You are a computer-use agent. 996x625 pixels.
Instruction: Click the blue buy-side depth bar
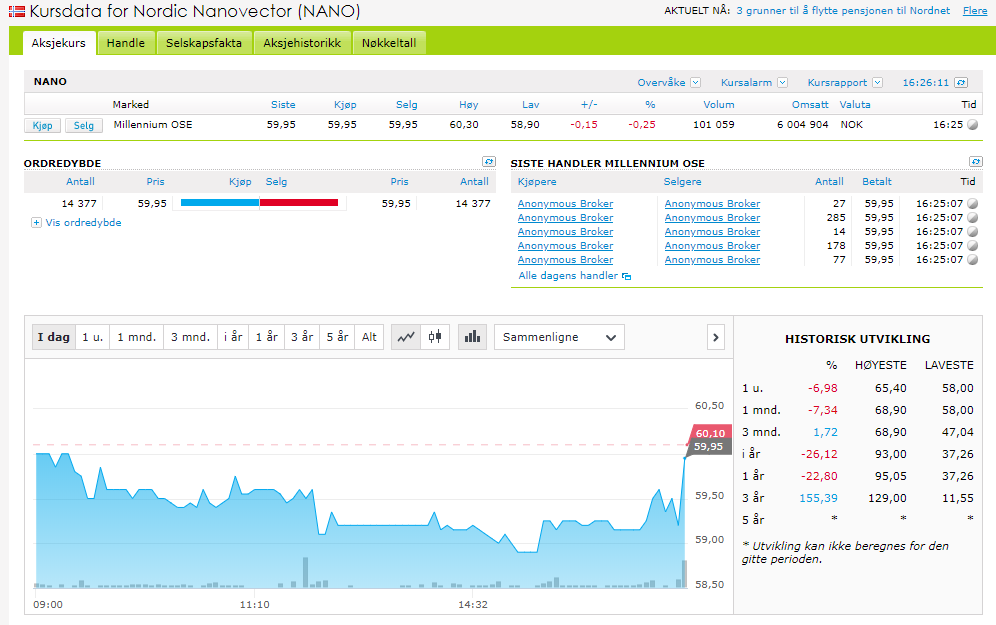220,203
